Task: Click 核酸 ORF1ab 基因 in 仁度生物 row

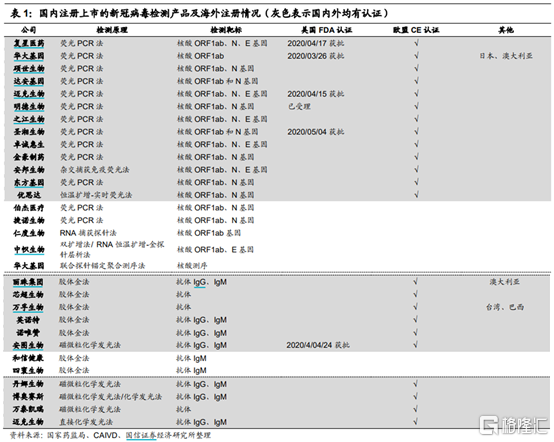Action: point(209,233)
